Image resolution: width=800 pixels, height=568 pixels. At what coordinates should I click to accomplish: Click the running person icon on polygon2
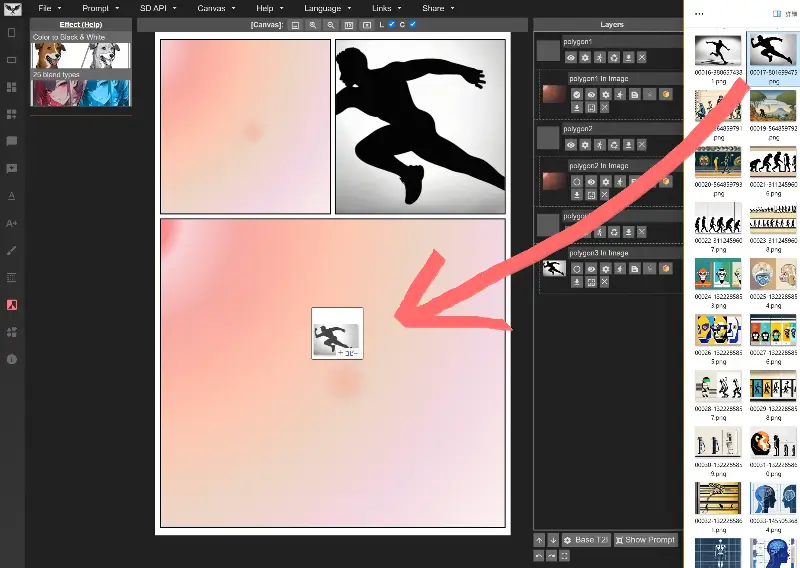click(599, 144)
